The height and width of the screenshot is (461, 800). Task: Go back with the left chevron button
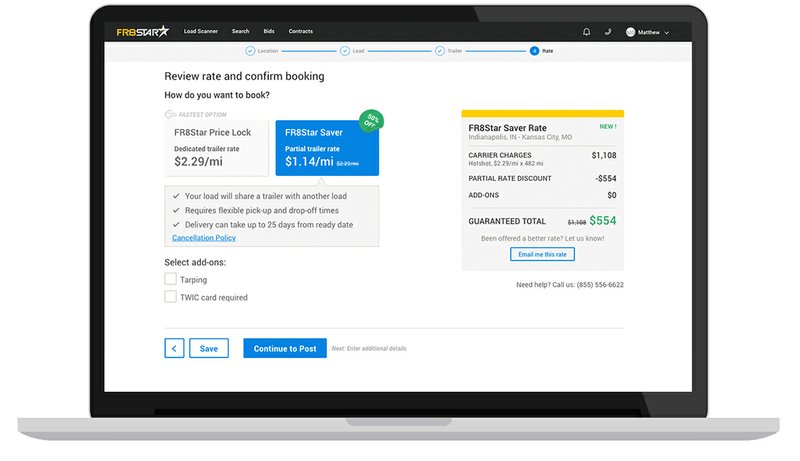pyautogui.click(x=174, y=348)
